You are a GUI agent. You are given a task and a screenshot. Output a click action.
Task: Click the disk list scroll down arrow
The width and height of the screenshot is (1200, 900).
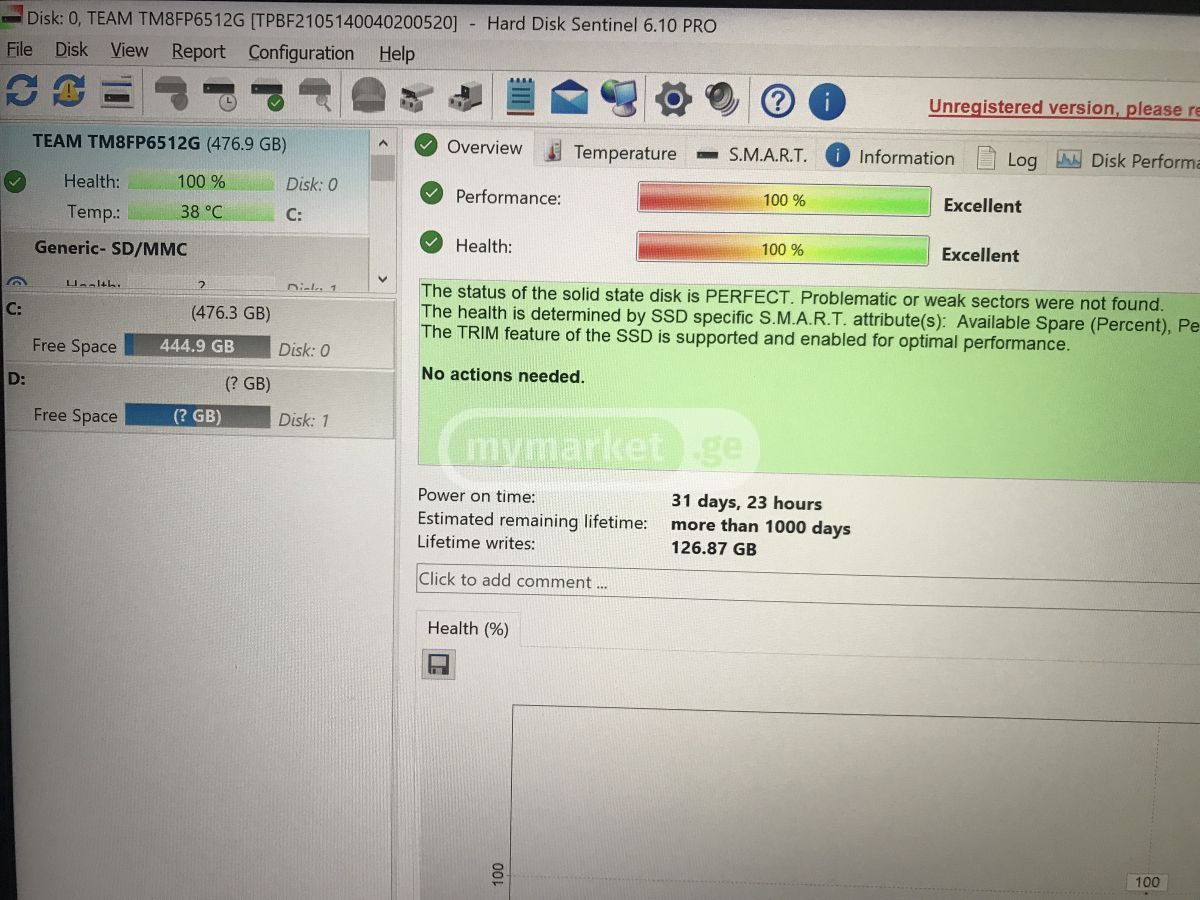tap(382, 279)
